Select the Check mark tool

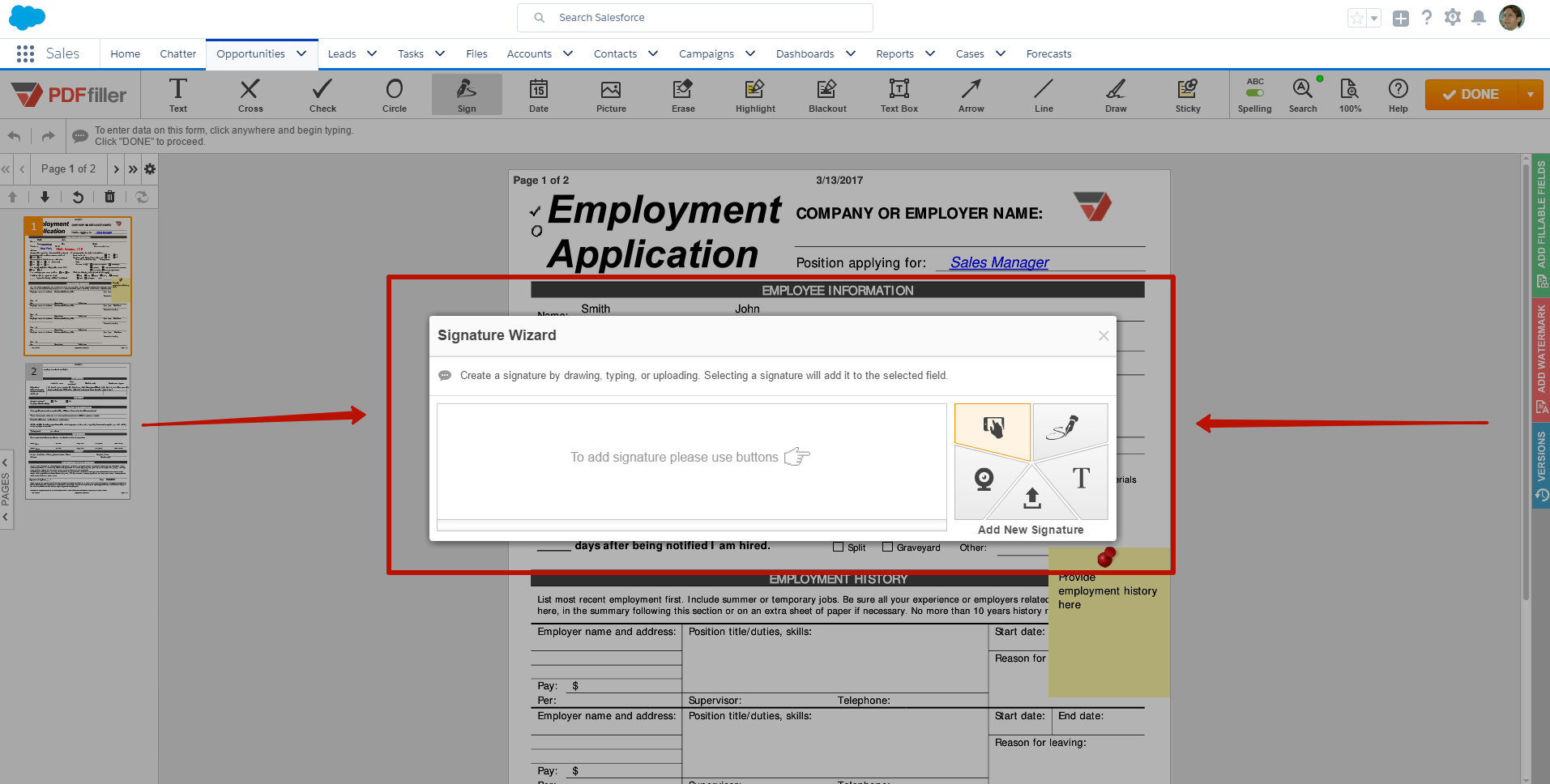tap(322, 94)
